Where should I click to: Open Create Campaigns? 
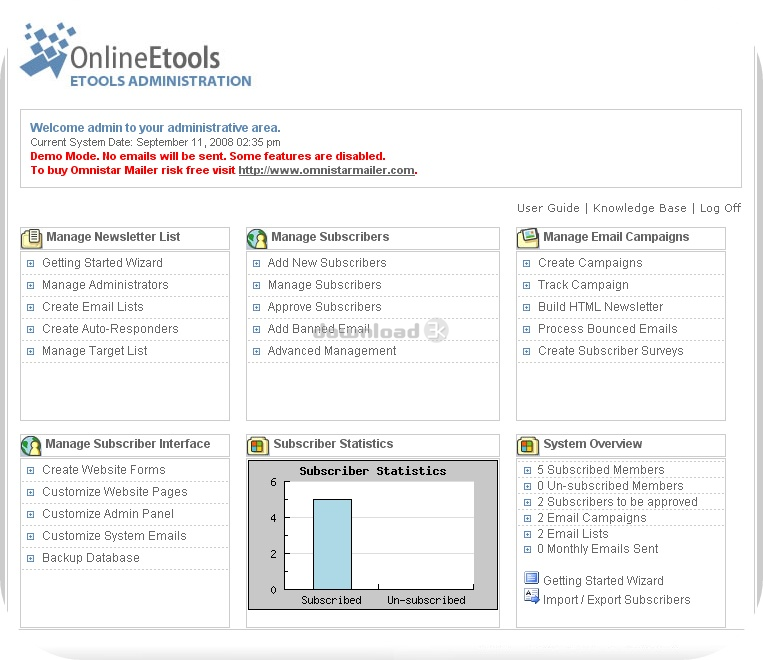tap(590, 263)
